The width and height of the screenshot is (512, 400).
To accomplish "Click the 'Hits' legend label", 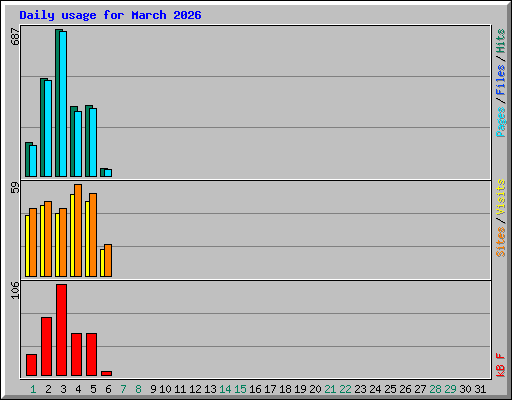I will coord(500,41).
